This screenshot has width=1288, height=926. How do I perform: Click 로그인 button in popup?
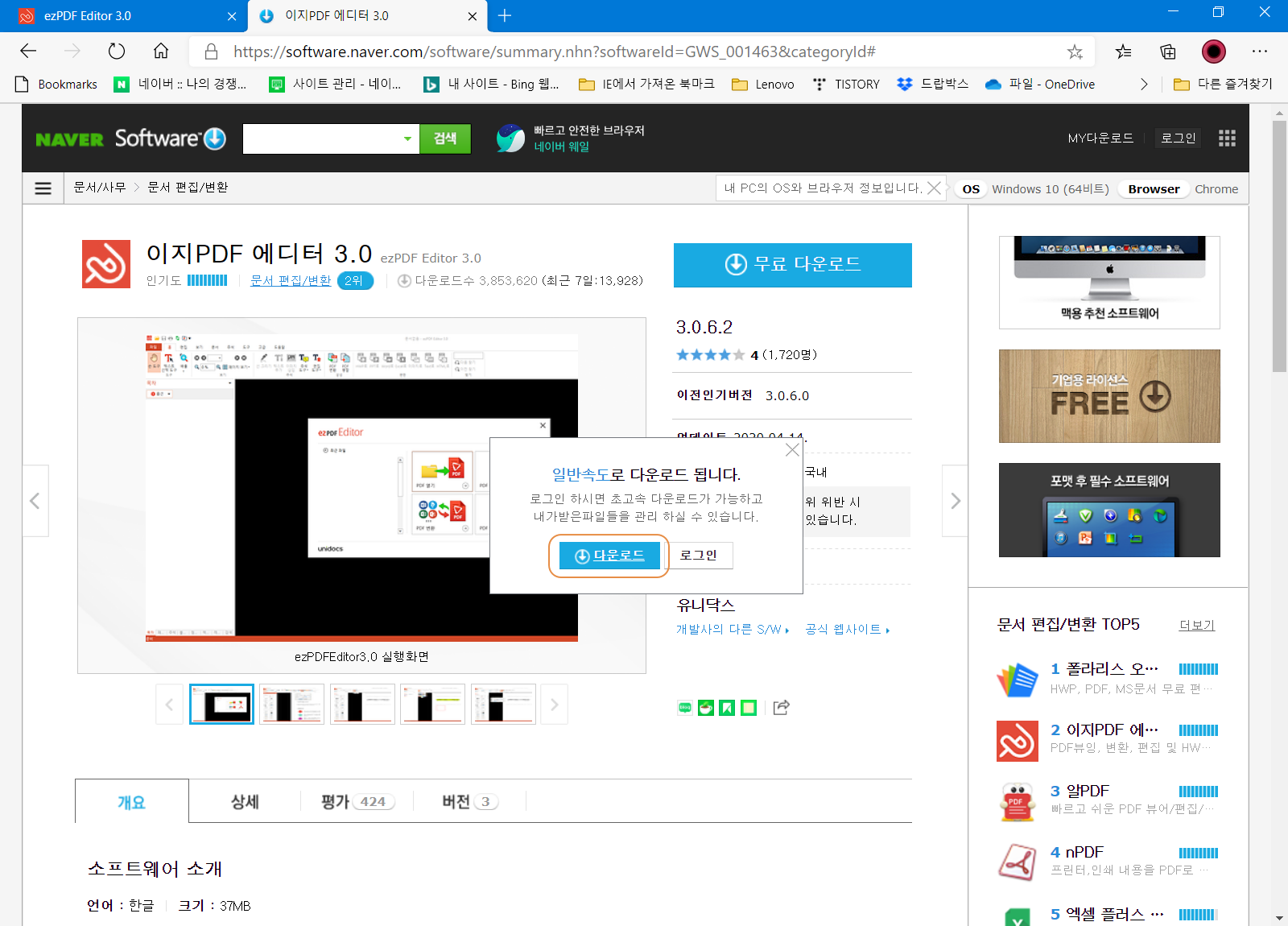click(699, 556)
